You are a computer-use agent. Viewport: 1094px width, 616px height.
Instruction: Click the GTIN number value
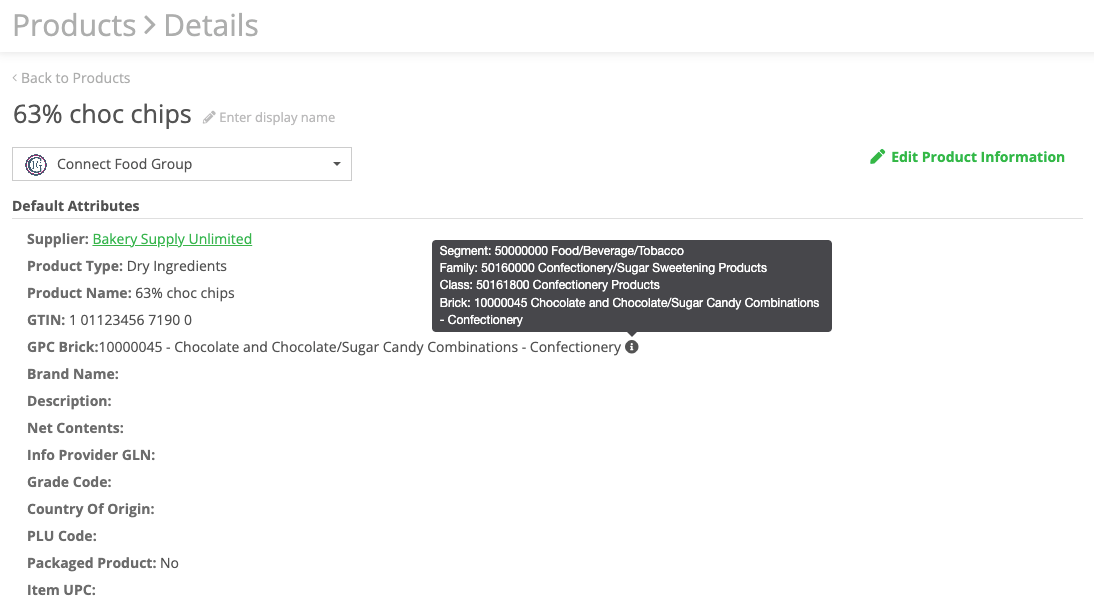(130, 320)
